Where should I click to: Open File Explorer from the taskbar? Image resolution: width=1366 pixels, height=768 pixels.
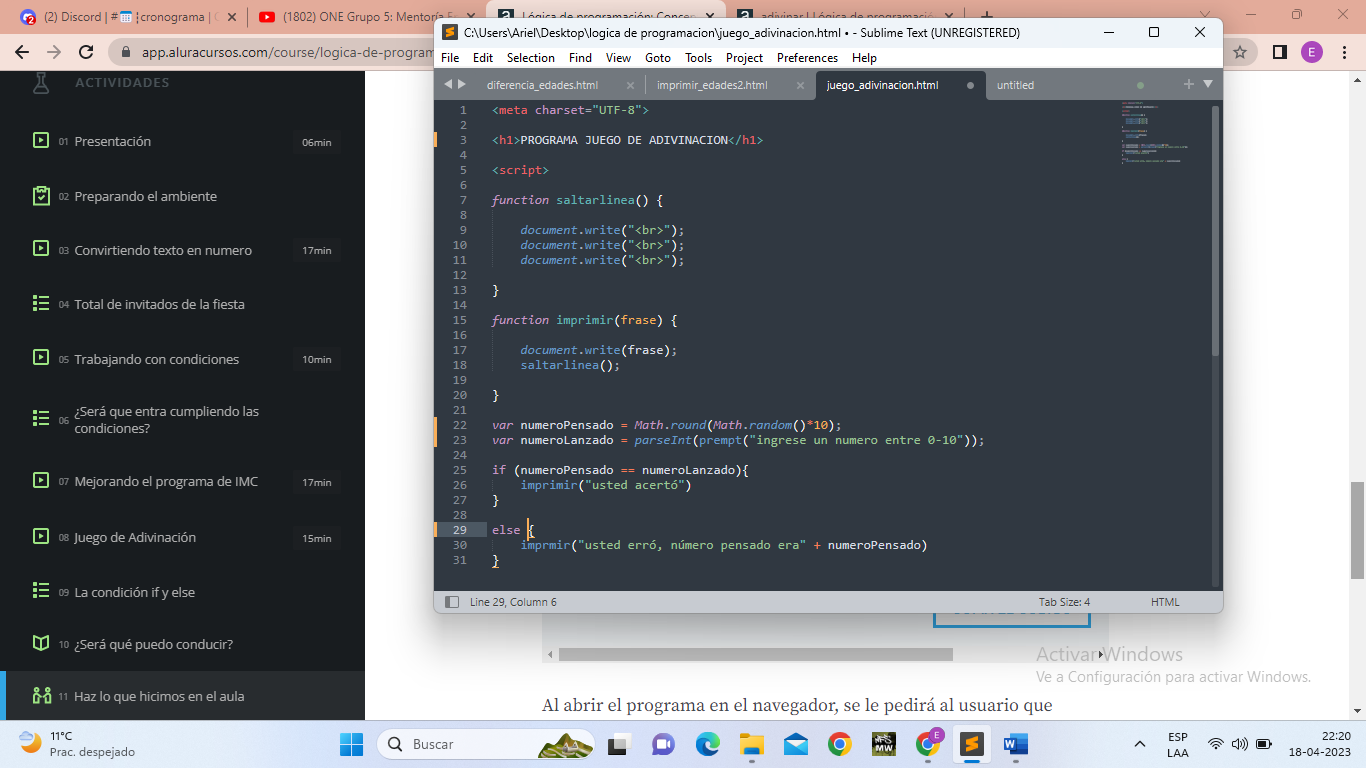(x=751, y=744)
